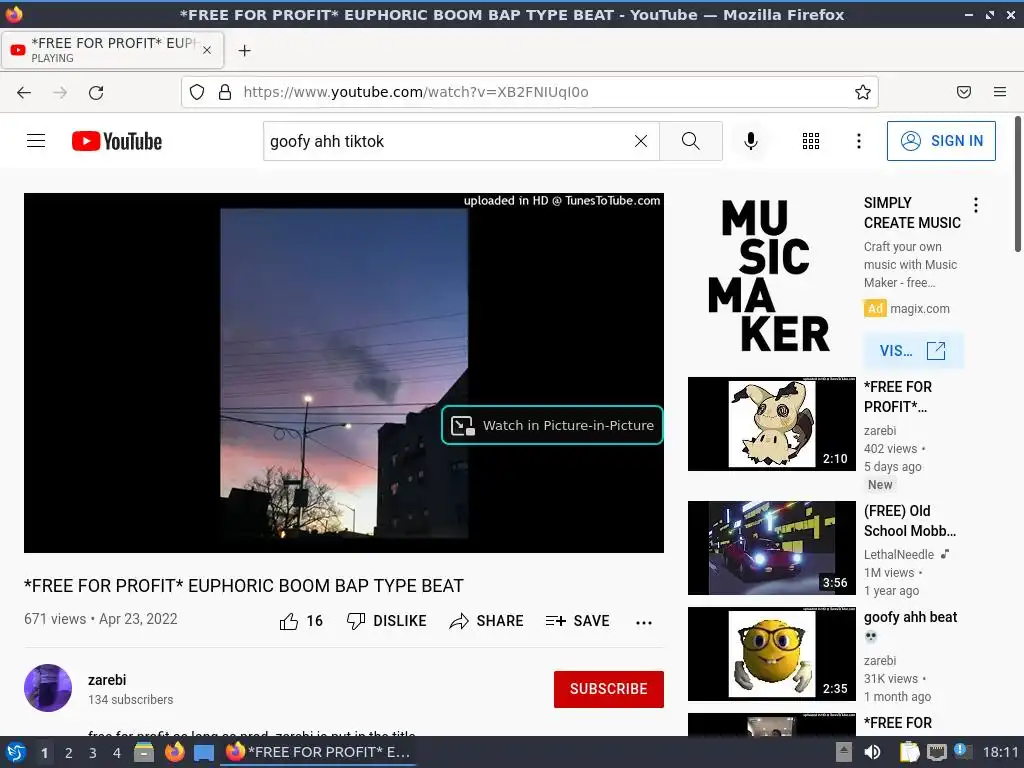Close the FREE FOR PROFIT tab
The width and height of the screenshot is (1024, 768).
click(206, 50)
